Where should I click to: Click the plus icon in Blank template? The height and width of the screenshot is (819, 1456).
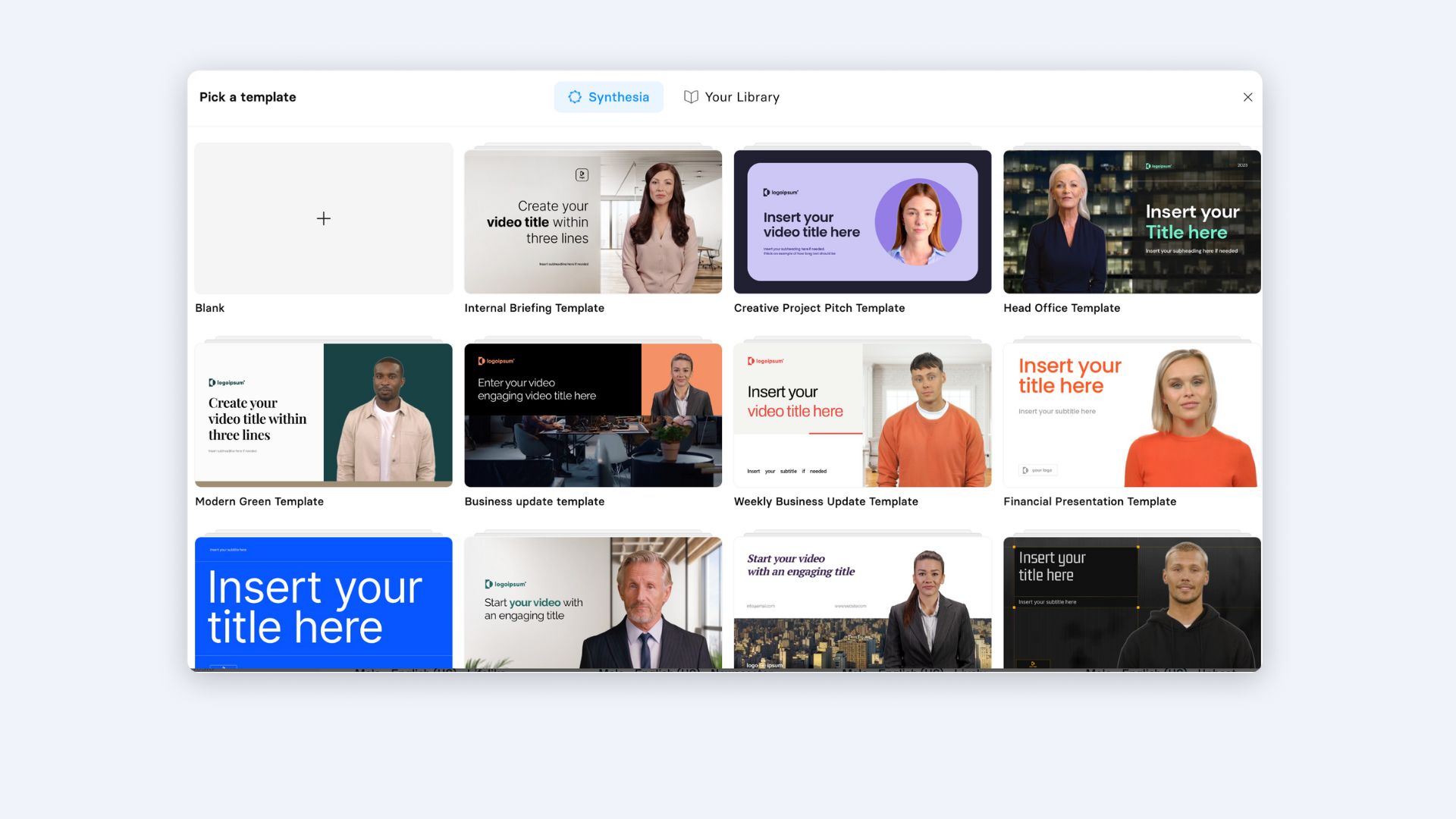[324, 218]
